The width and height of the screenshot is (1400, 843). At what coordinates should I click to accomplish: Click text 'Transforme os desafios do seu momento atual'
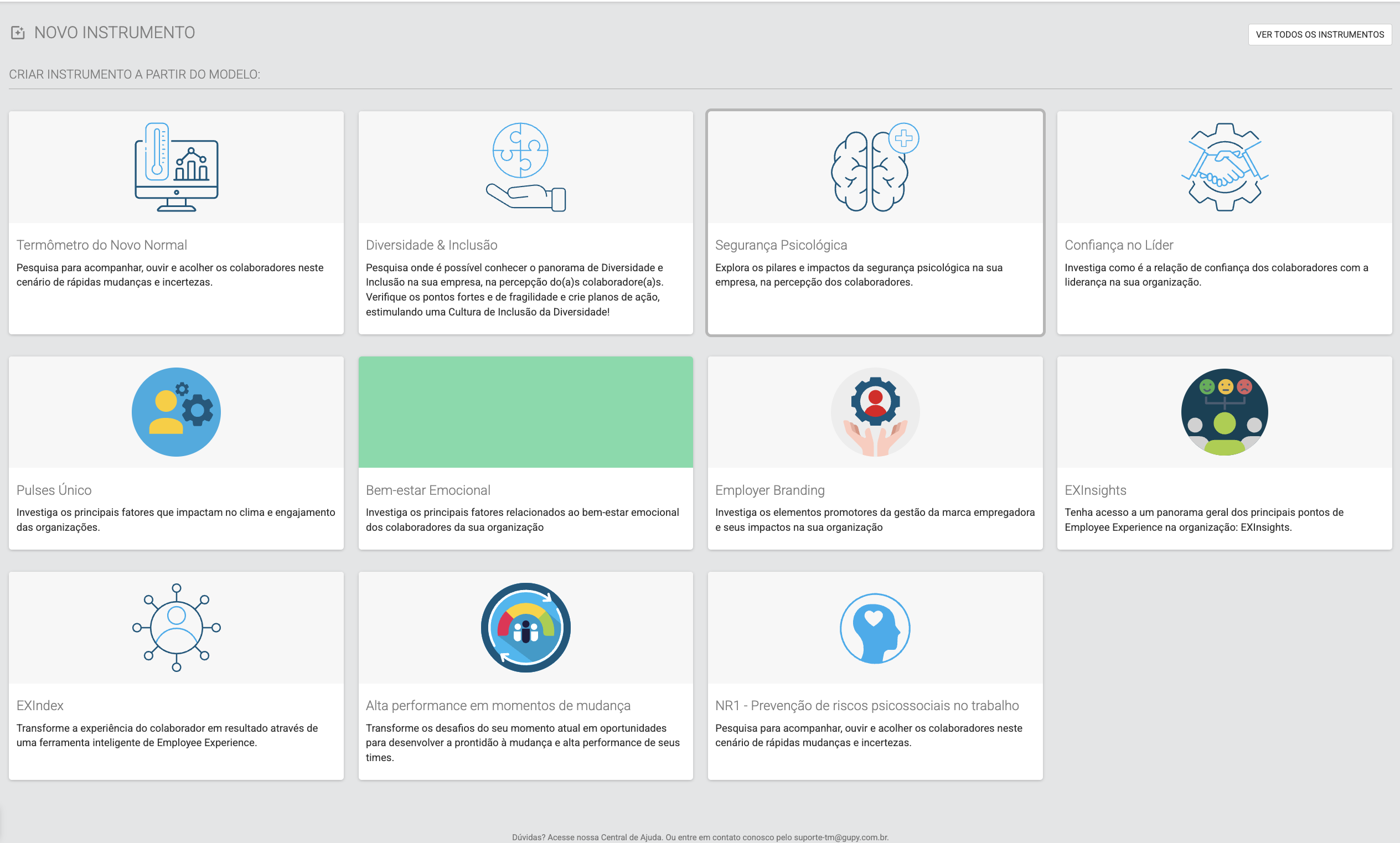pos(523,742)
